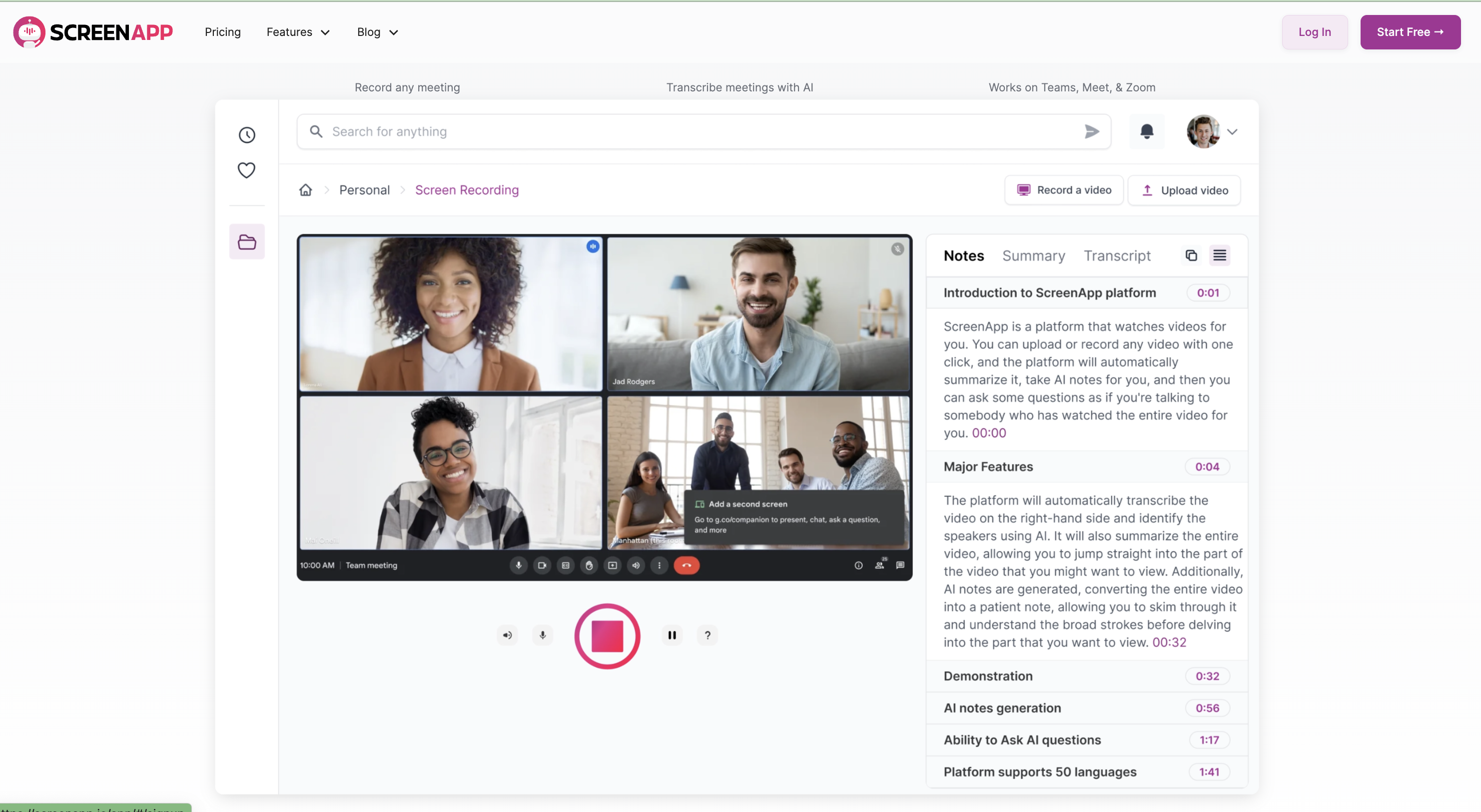Expand the Features dropdown menu
Screen dimensions: 1481x812
click(298, 32)
